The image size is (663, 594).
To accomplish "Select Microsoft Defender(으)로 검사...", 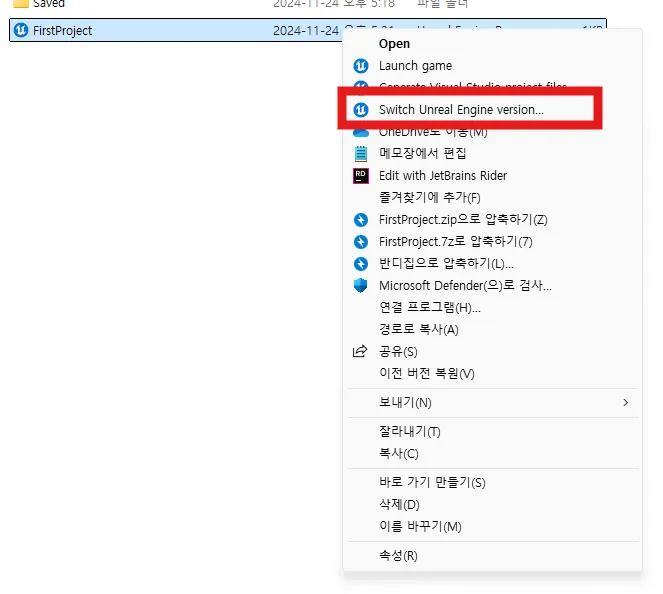I will pos(465,285).
